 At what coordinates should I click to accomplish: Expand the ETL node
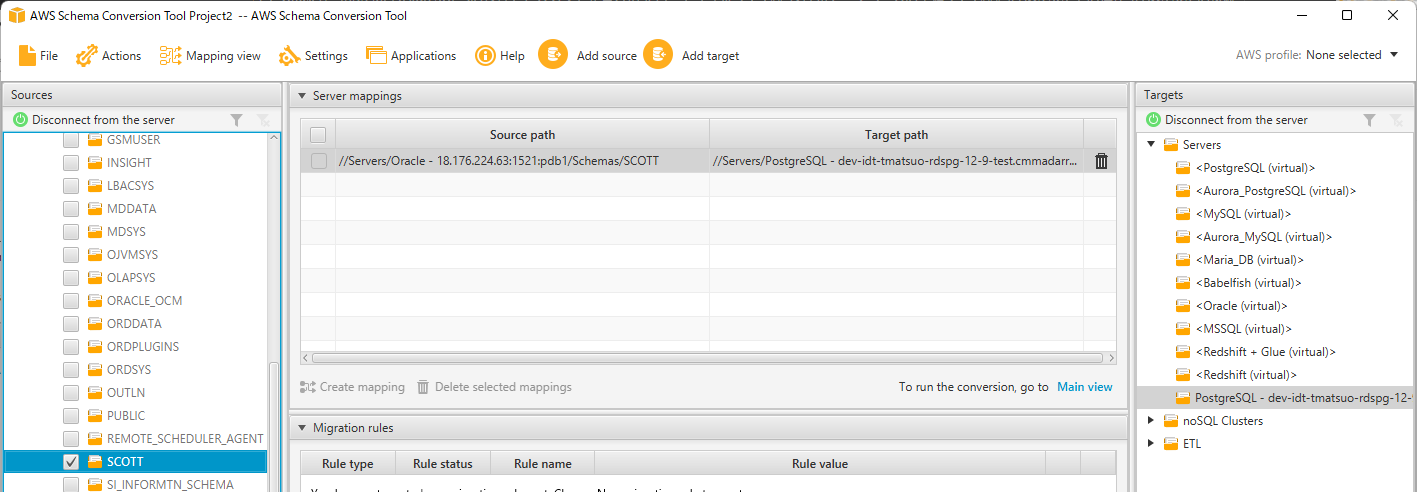tap(1152, 444)
